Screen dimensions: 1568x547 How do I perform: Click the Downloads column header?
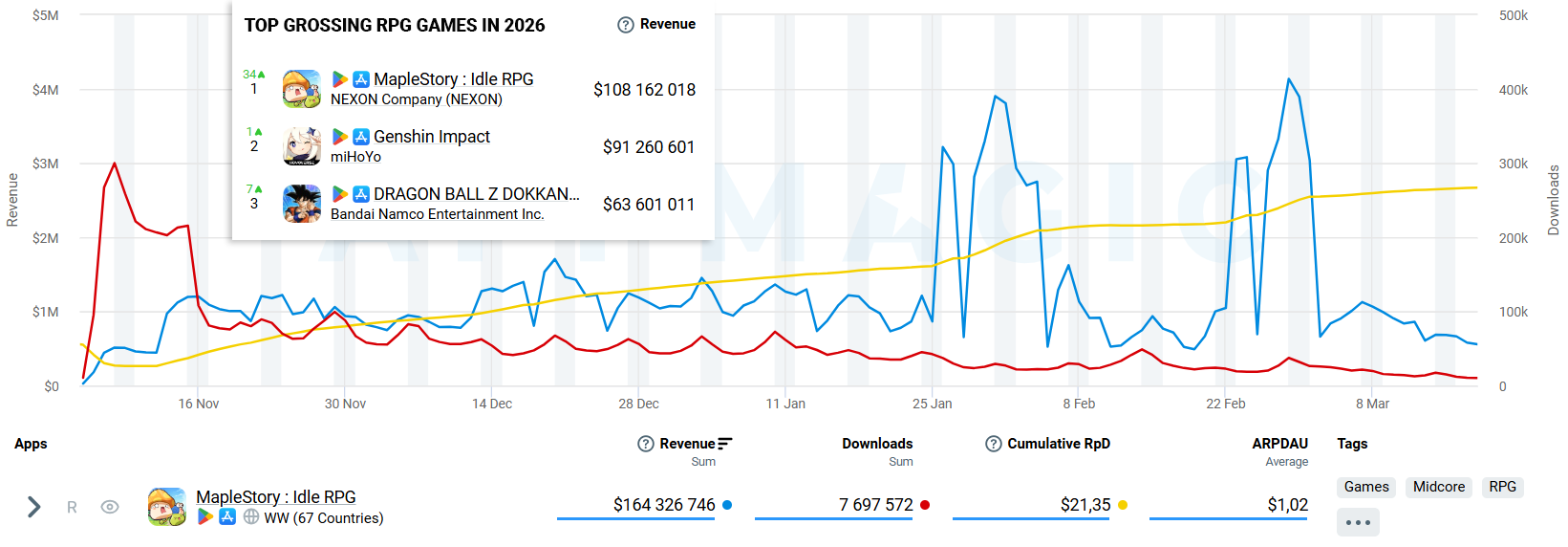click(x=877, y=444)
